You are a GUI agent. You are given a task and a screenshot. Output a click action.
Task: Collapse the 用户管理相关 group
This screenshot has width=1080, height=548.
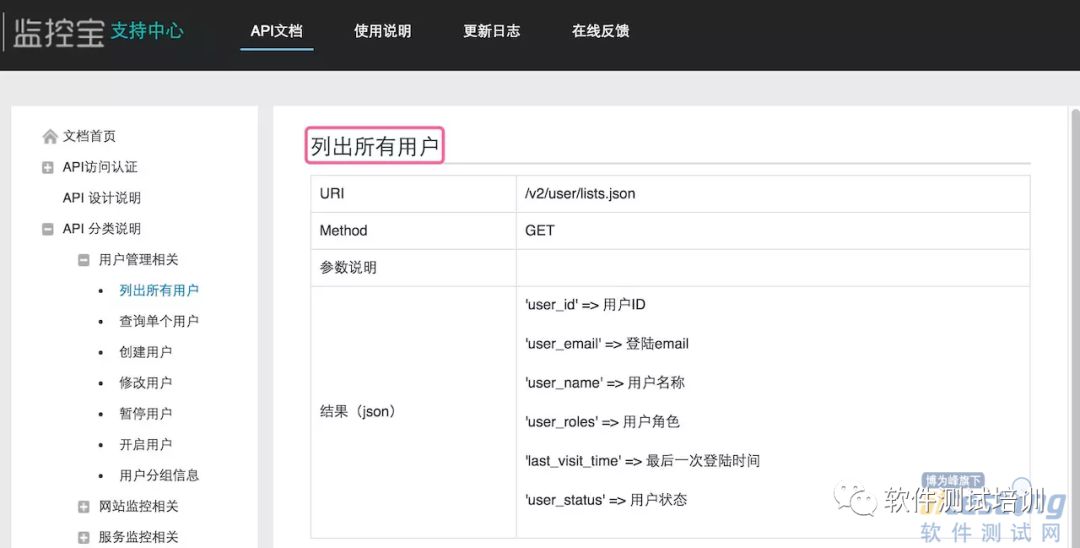(x=83, y=260)
